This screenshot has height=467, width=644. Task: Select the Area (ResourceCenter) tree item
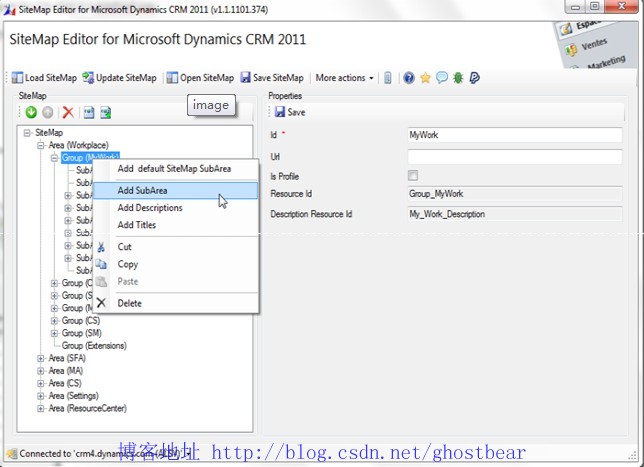[87, 408]
